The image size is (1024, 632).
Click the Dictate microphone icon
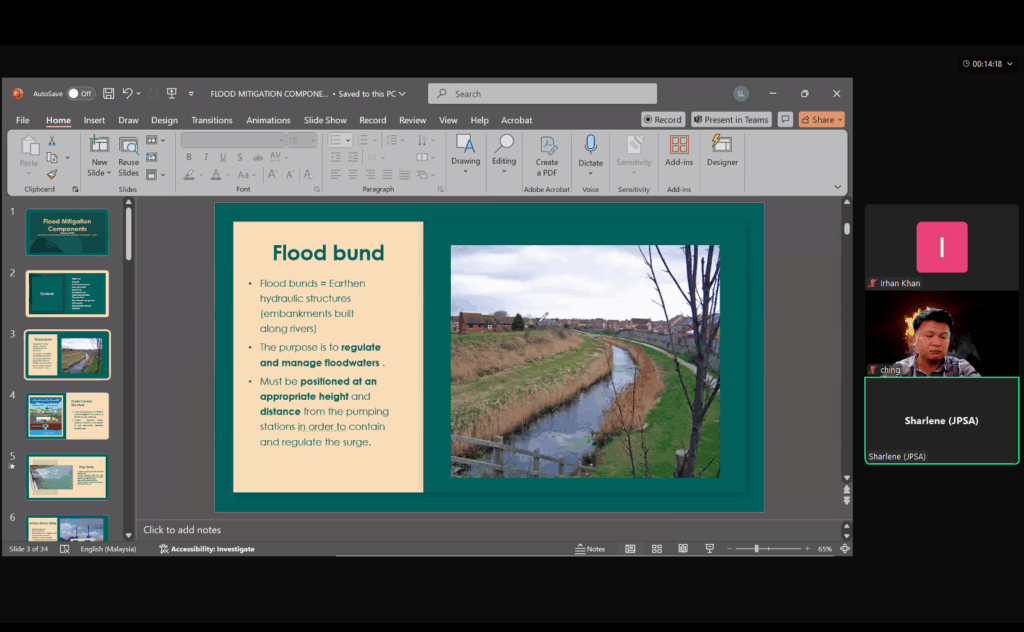pos(590,146)
